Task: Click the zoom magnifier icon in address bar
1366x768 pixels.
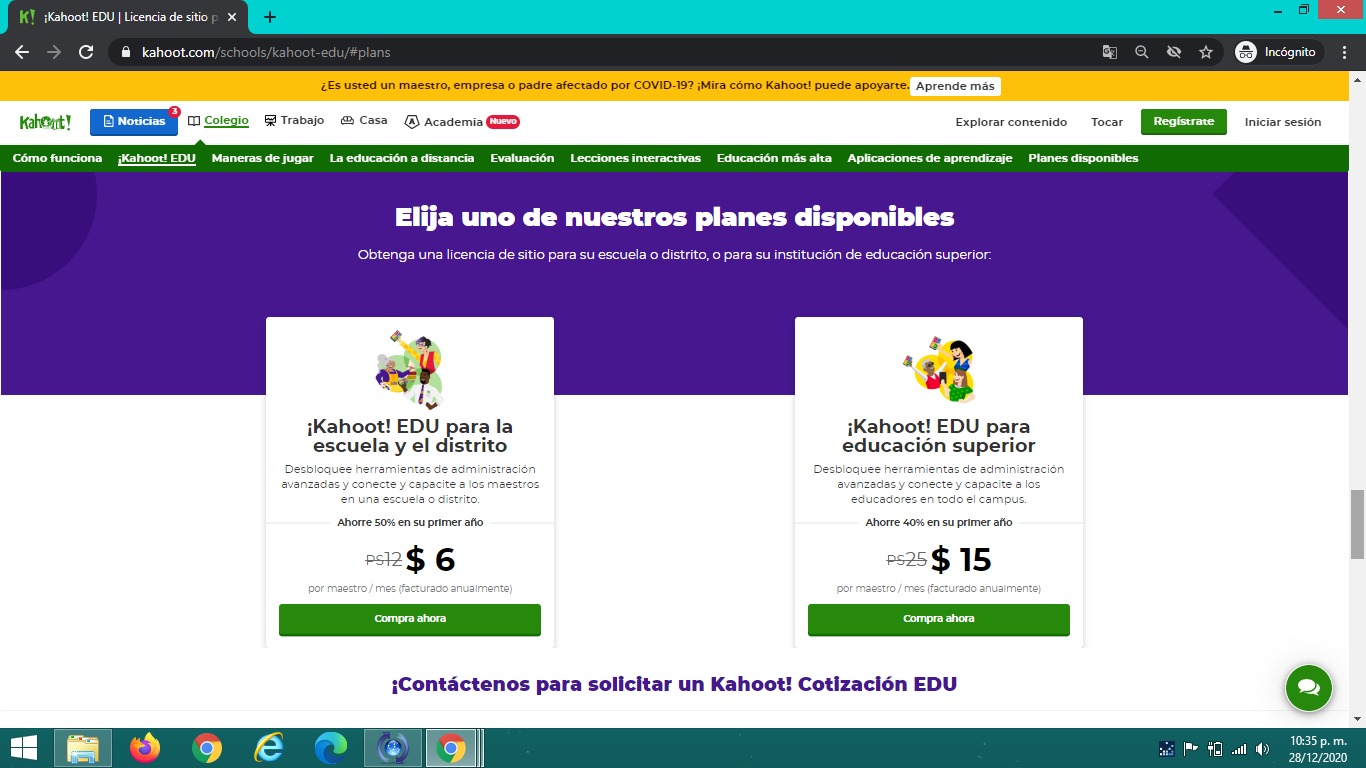Action: [1142, 52]
